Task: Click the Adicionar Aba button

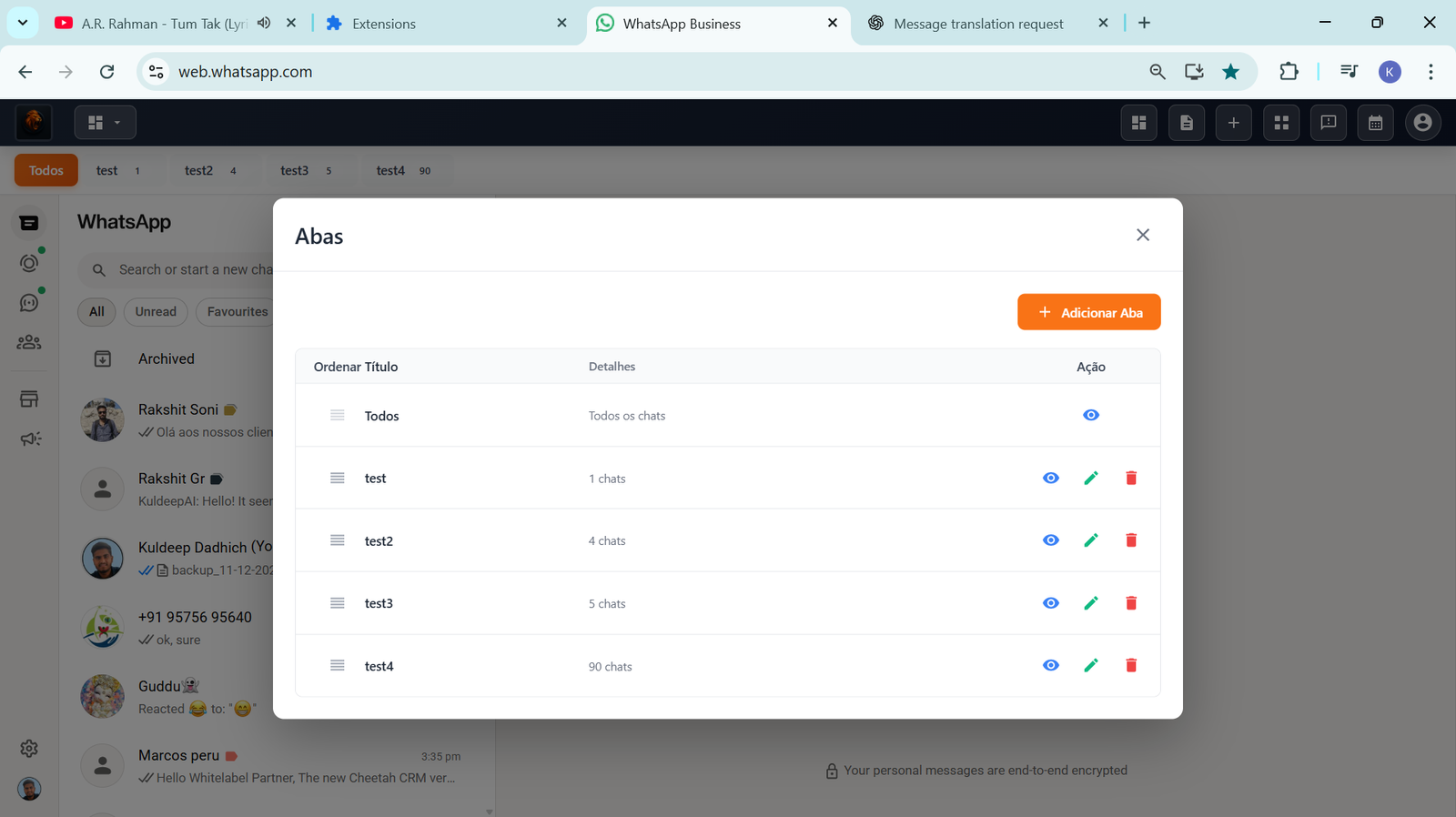Action: 1088,312
